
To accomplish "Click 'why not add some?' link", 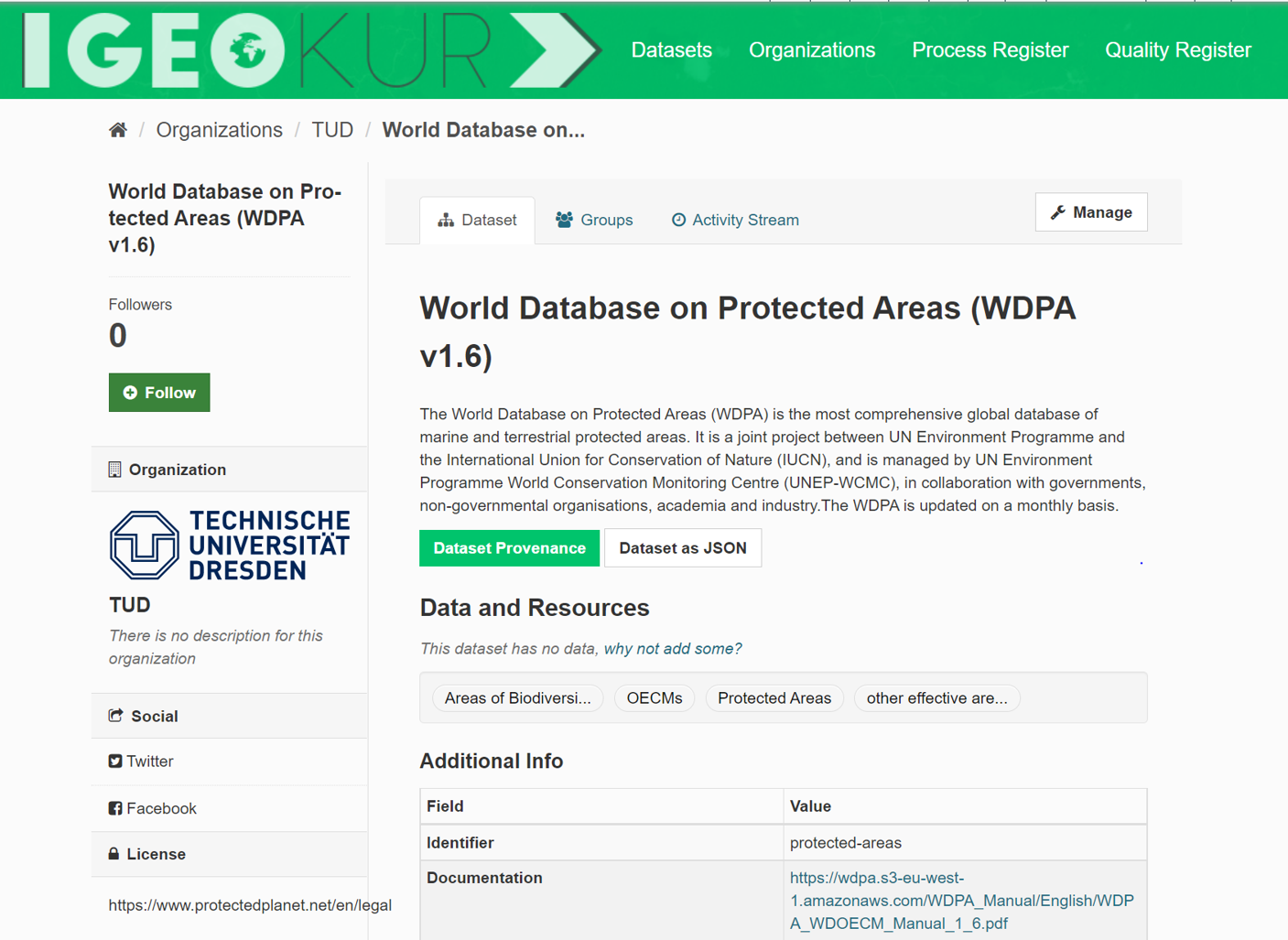I will 673,649.
